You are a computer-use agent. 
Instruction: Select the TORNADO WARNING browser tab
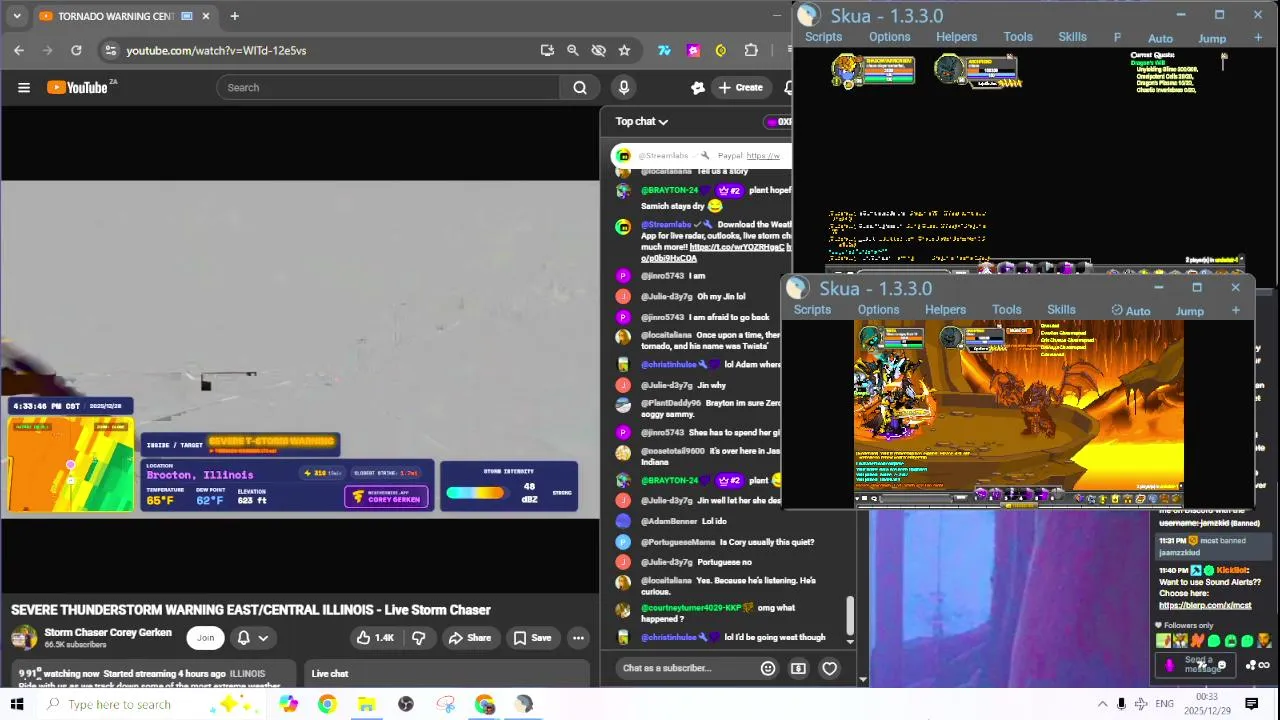125,16
